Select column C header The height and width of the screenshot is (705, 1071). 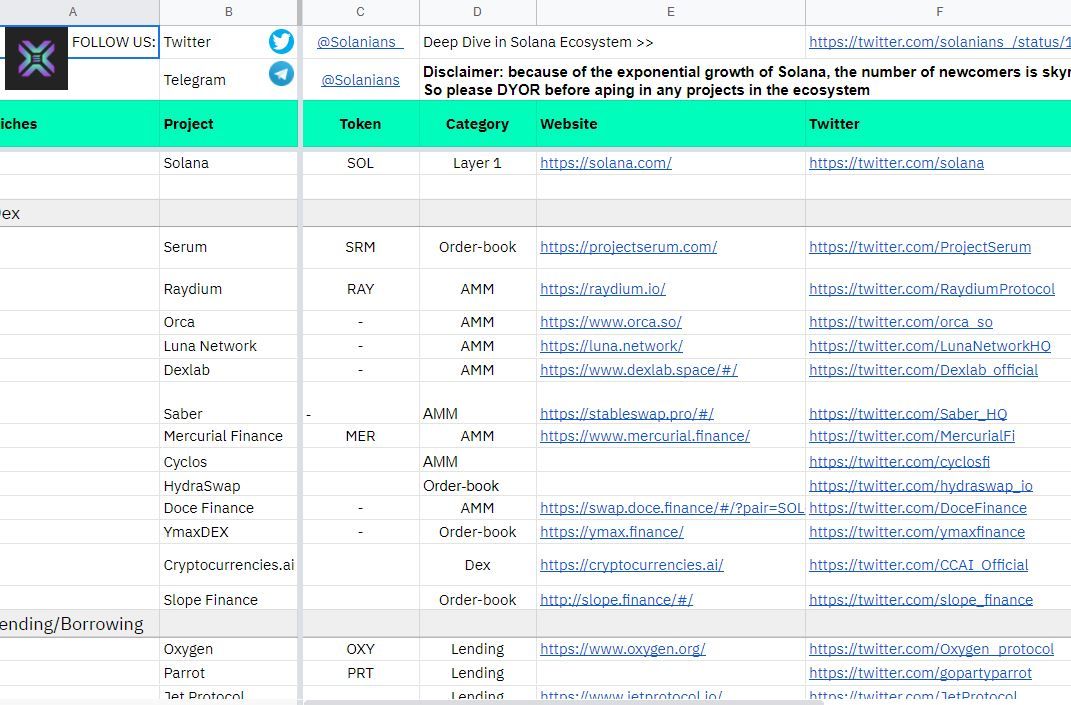point(360,12)
